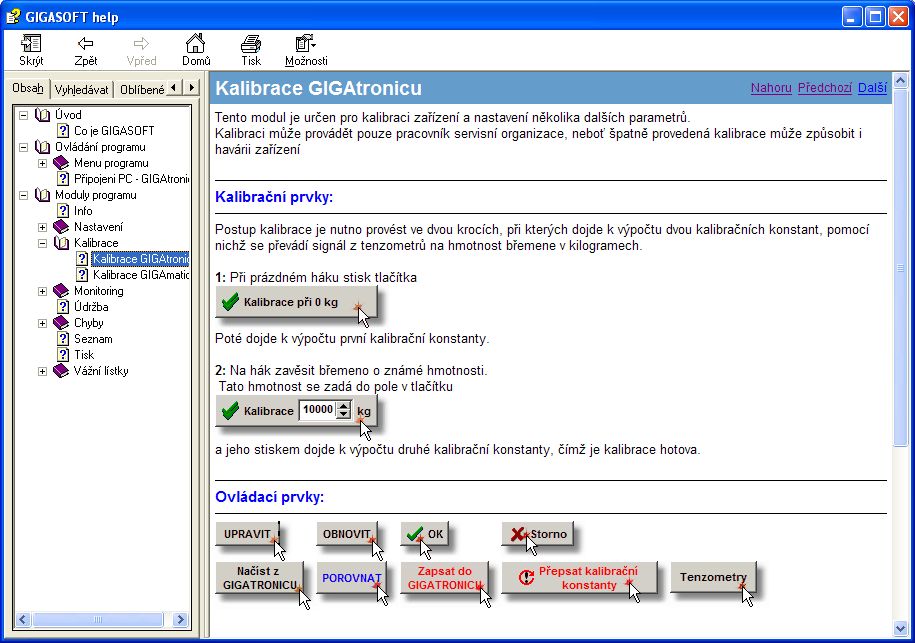Increase calibration weight with up spinner arrow
The height and width of the screenshot is (643, 915).
click(x=344, y=405)
